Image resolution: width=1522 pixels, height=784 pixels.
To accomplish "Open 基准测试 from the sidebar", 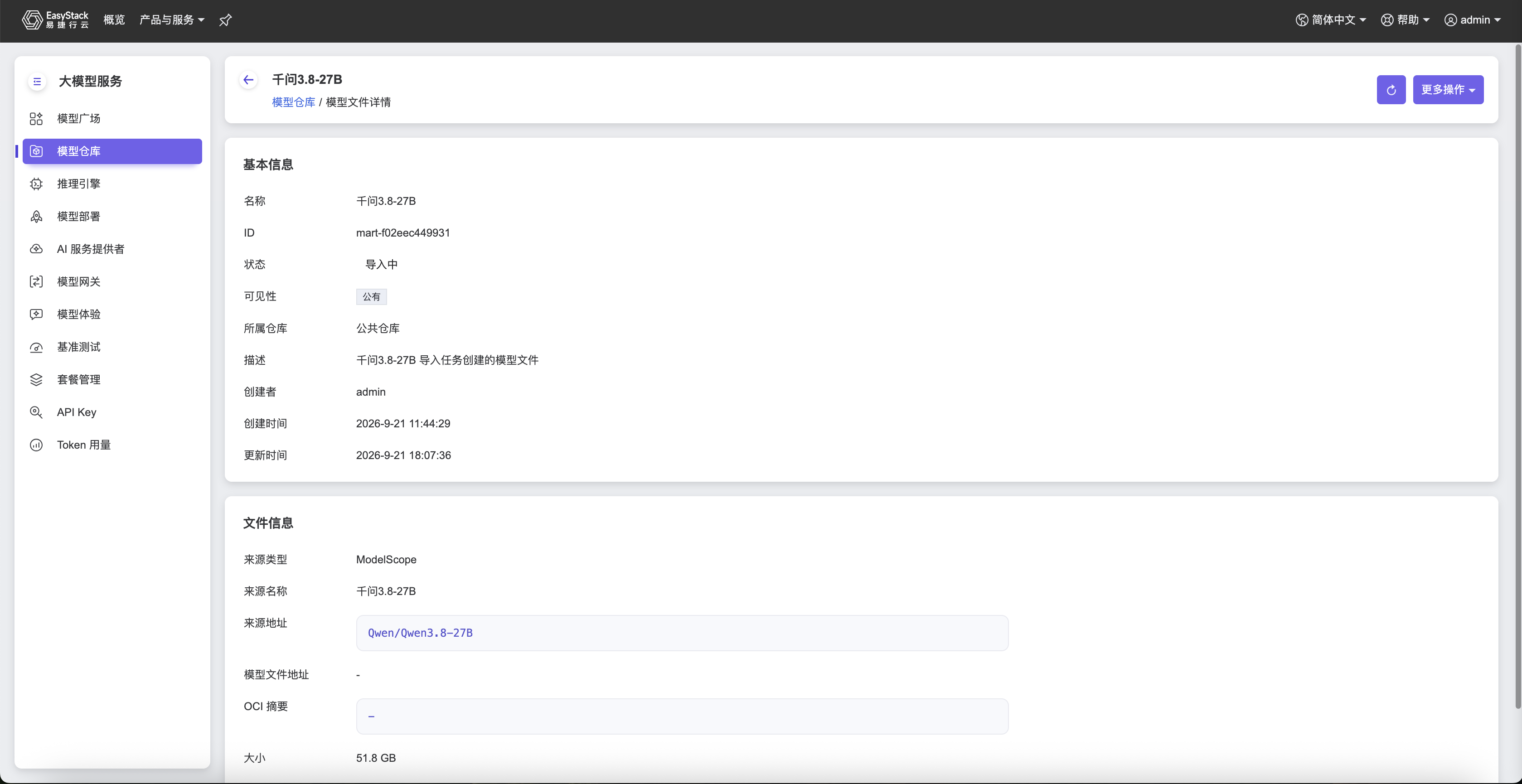I will tap(112, 347).
